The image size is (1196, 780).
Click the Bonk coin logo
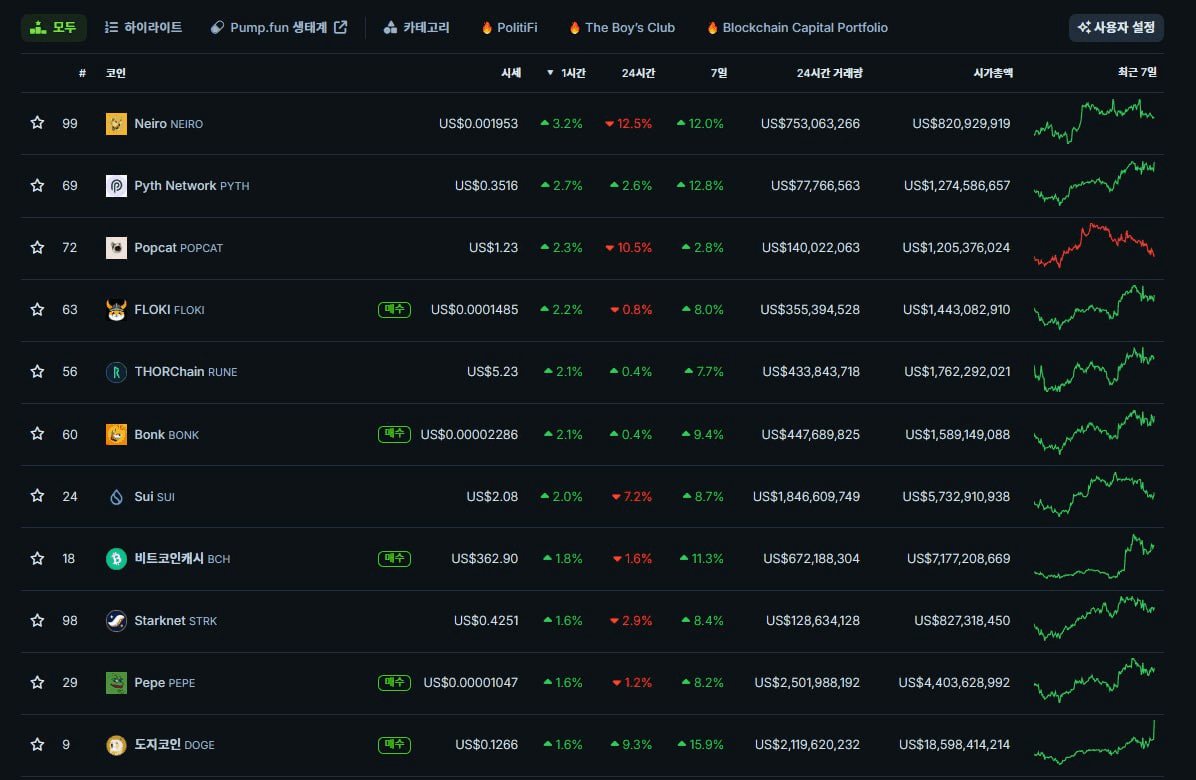pos(116,434)
